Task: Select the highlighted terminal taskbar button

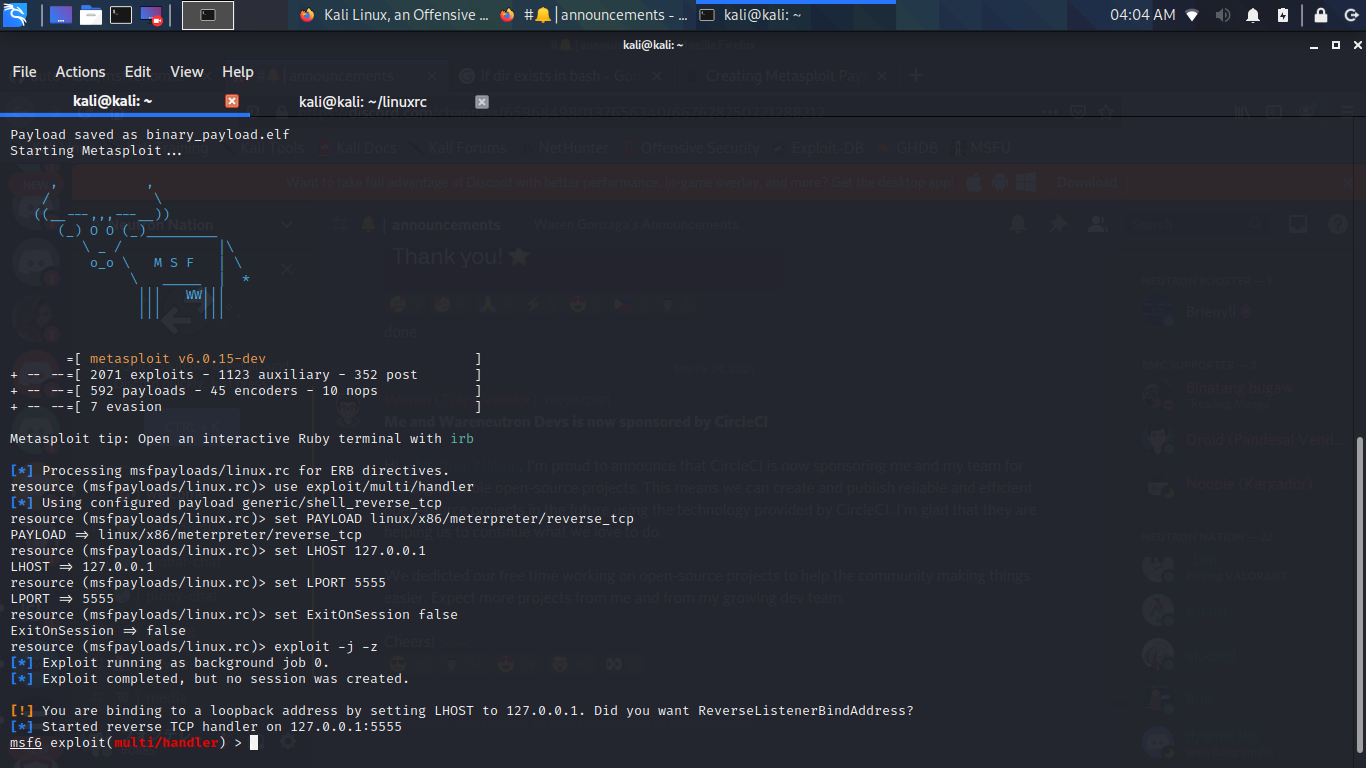Action: (208, 15)
